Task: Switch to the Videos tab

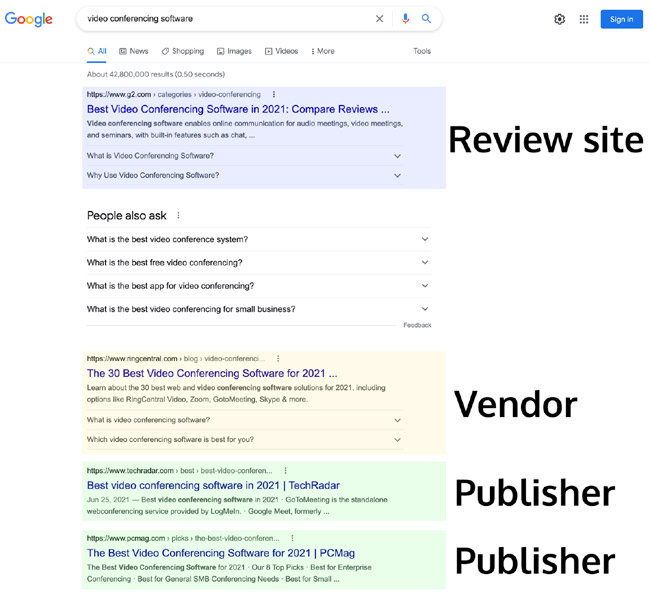Action: tap(281, 51)
